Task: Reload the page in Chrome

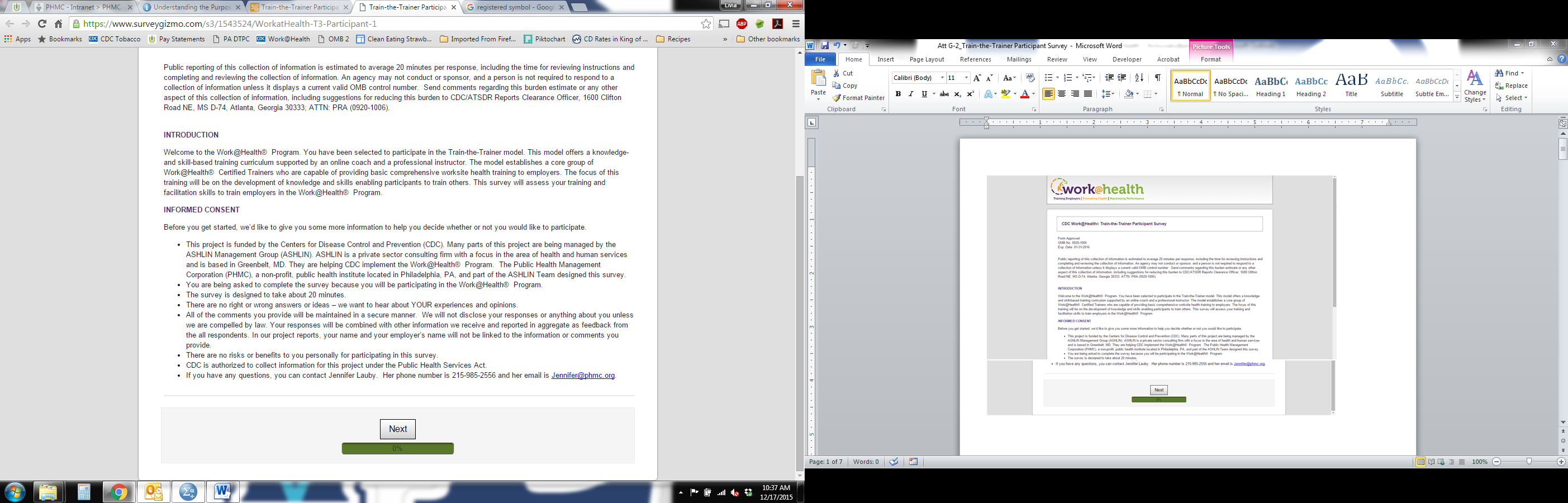Action: tap(42, 23)
